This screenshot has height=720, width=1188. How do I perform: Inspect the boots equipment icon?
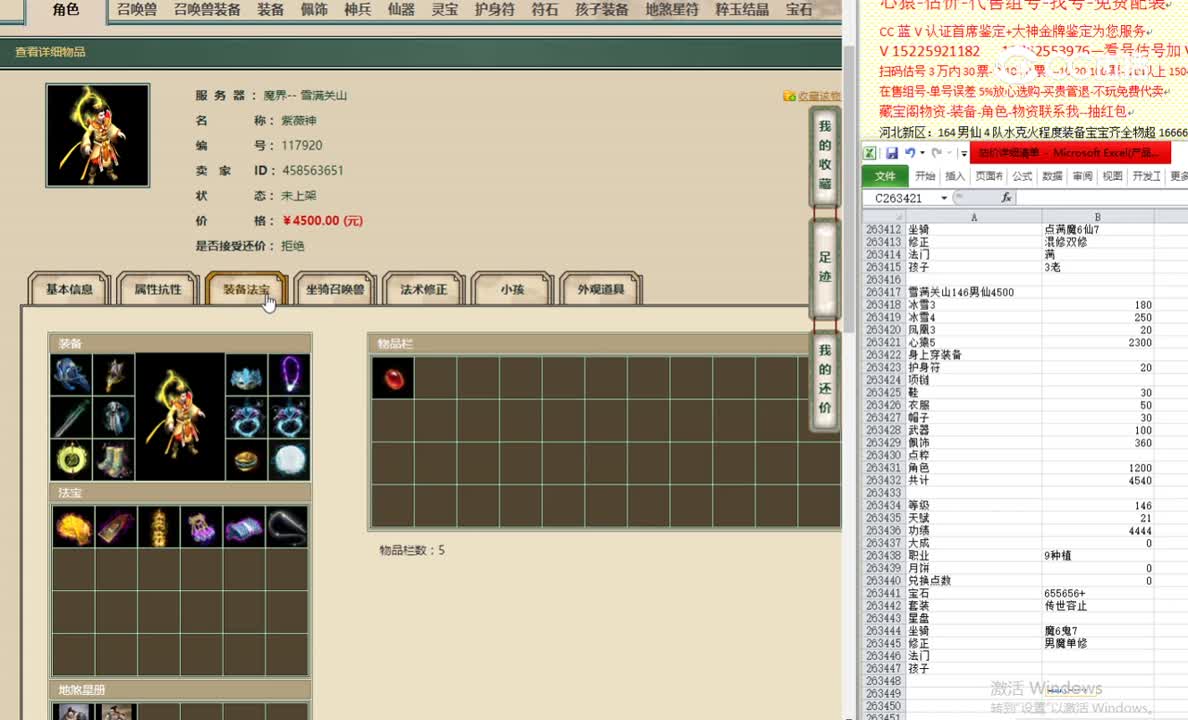tap(114, 459)
